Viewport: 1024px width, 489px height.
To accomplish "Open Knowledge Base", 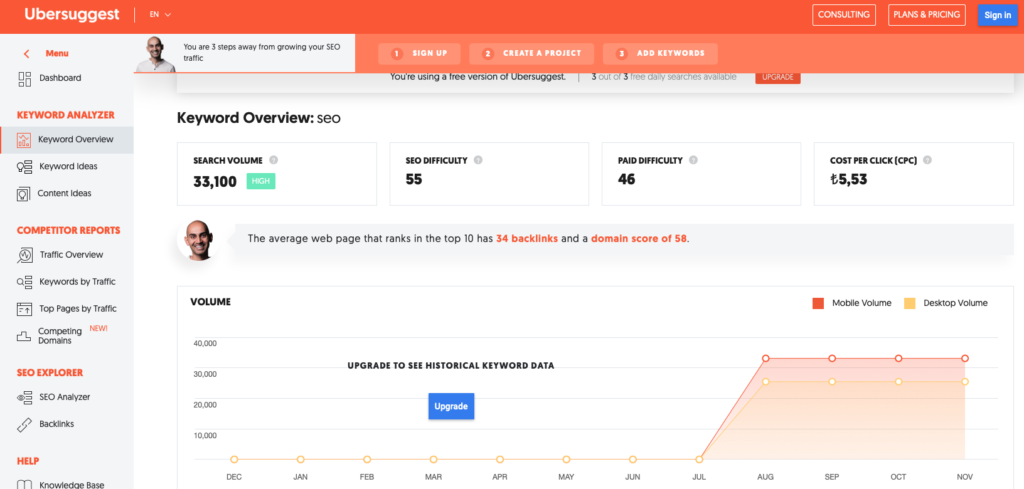I will [x=71, y=485].
